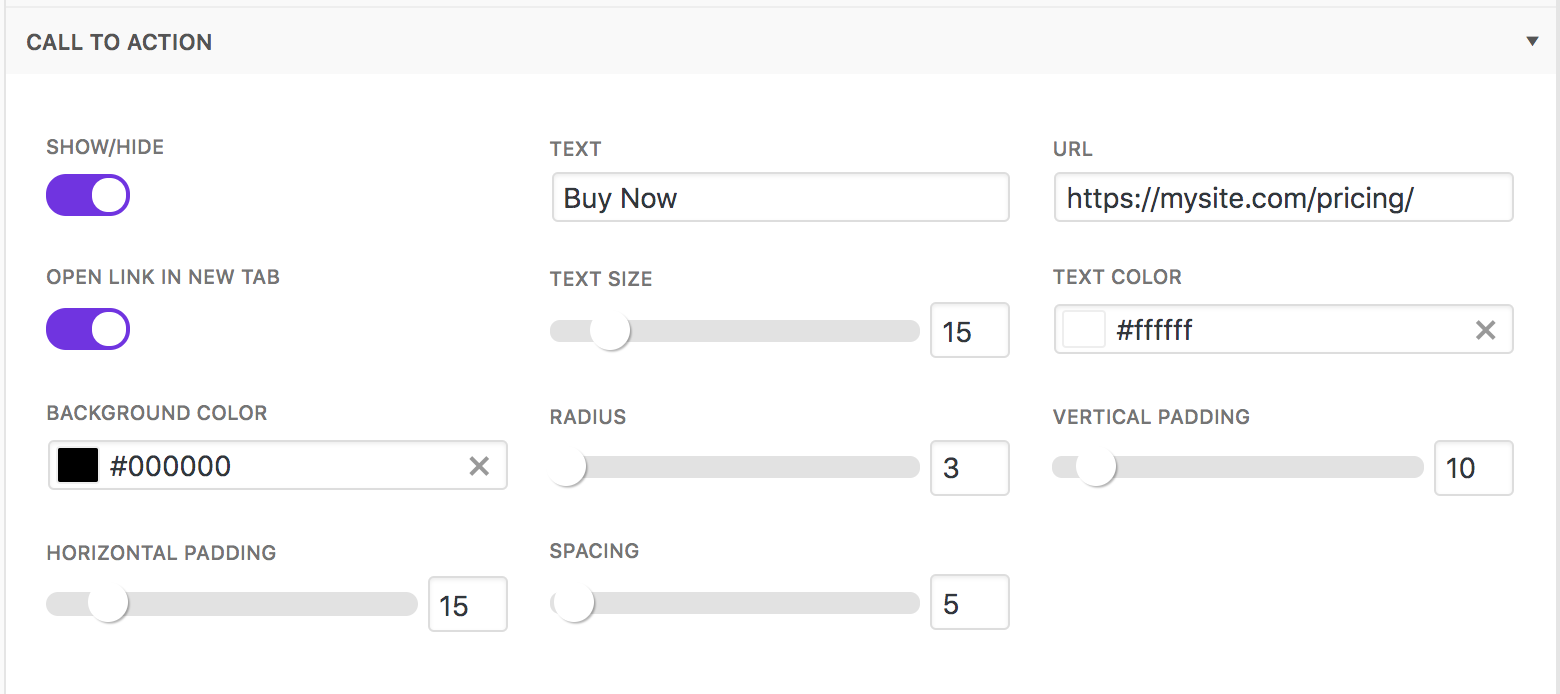Click the Radius slider handle
1560x694 pixels.
(567, 467)
